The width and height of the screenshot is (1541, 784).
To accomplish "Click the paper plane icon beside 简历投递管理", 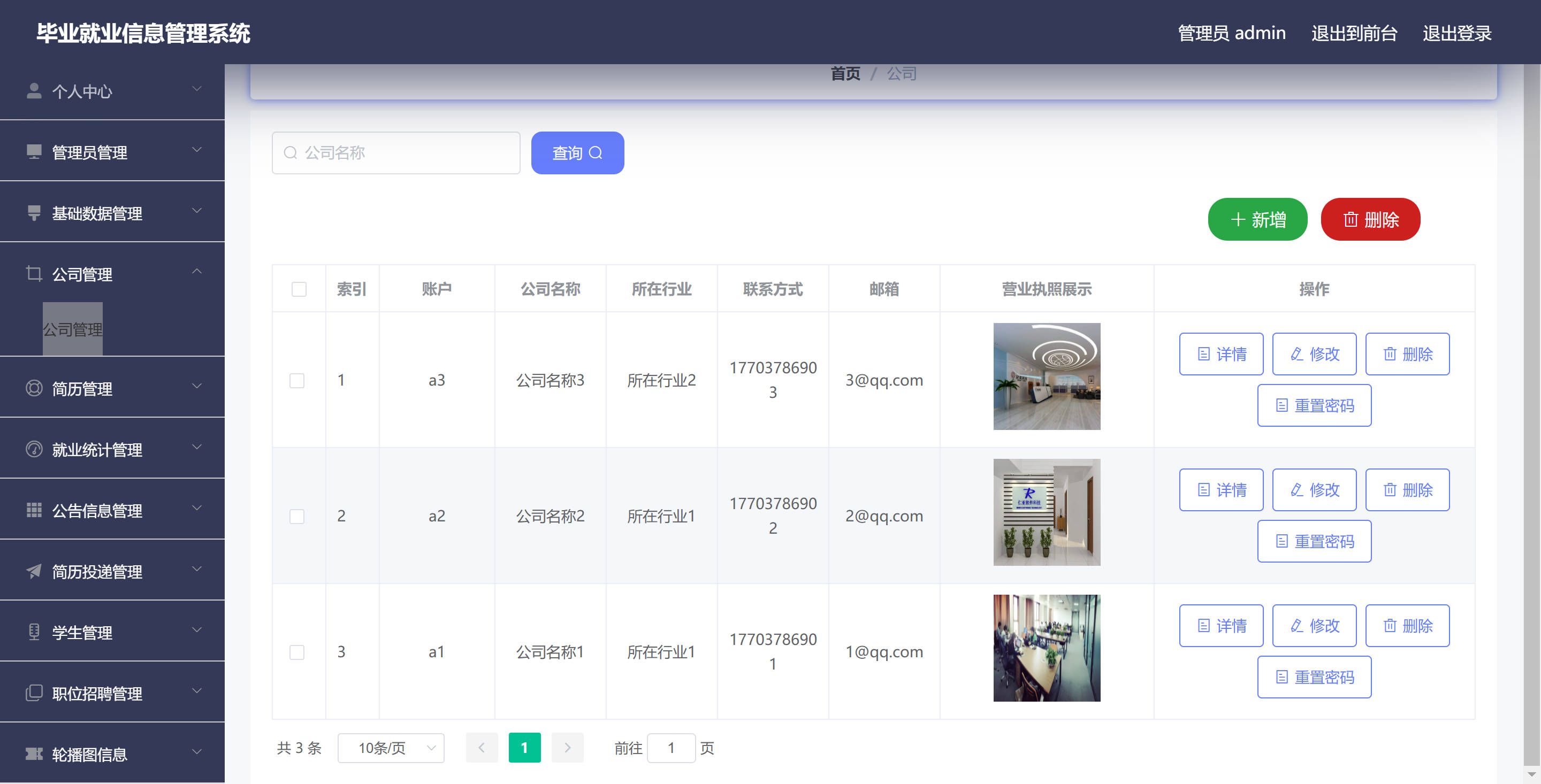I will click(34, 571).
